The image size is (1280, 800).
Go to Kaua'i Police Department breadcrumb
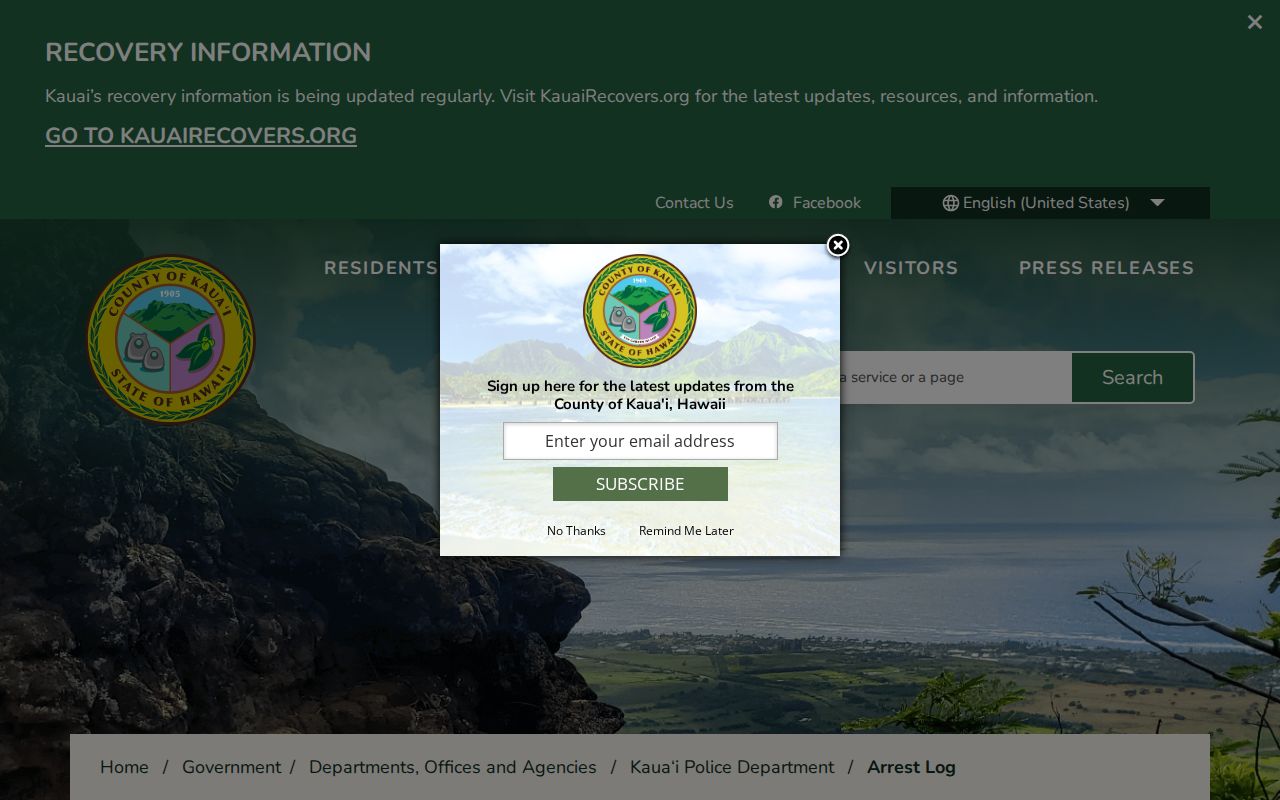732,767
